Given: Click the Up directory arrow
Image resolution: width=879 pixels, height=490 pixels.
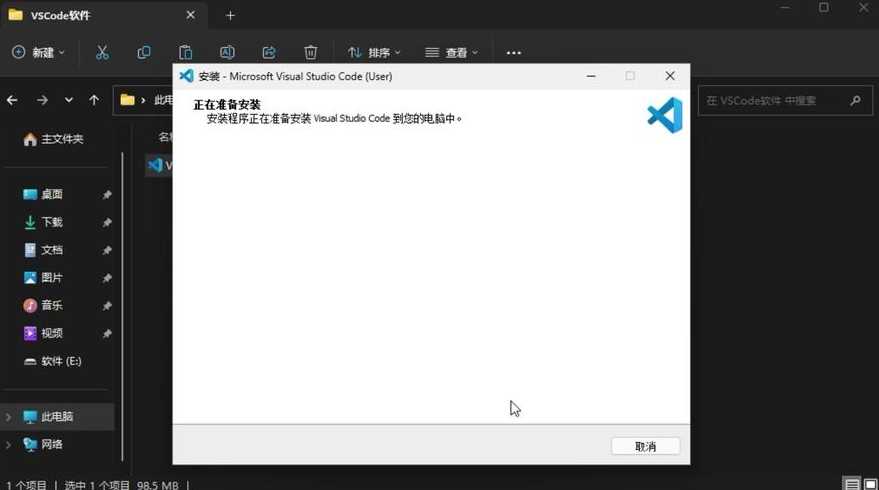Looking at the screenshot, I should pos(94,100).
